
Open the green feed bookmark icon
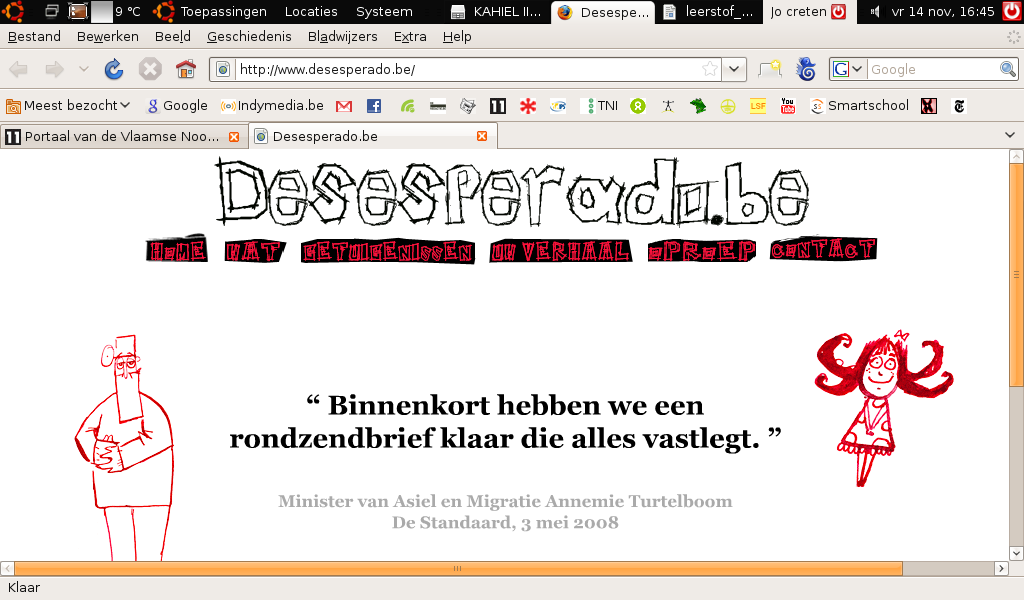(x=408, y=106)
